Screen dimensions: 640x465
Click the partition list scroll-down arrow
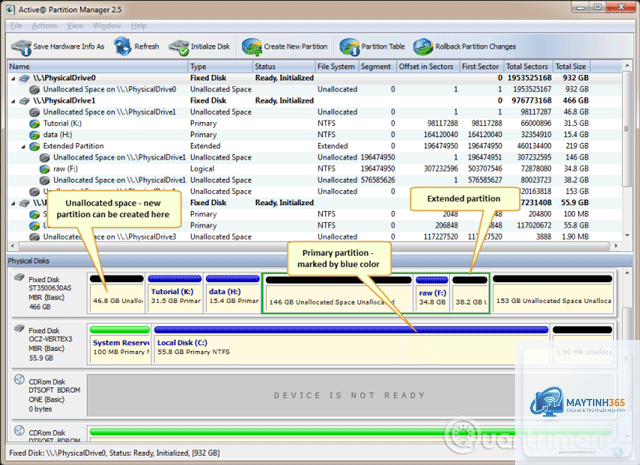[x=627, y=236]
